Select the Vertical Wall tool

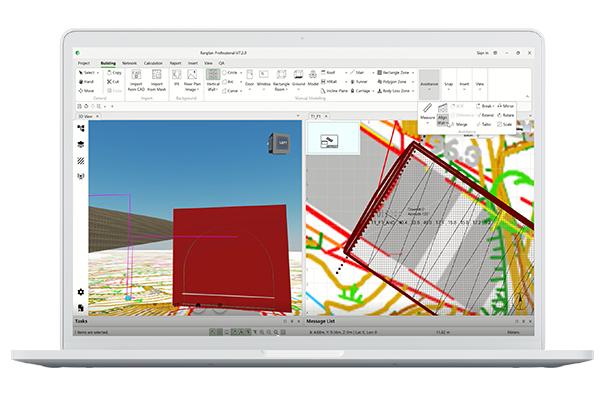213,80
